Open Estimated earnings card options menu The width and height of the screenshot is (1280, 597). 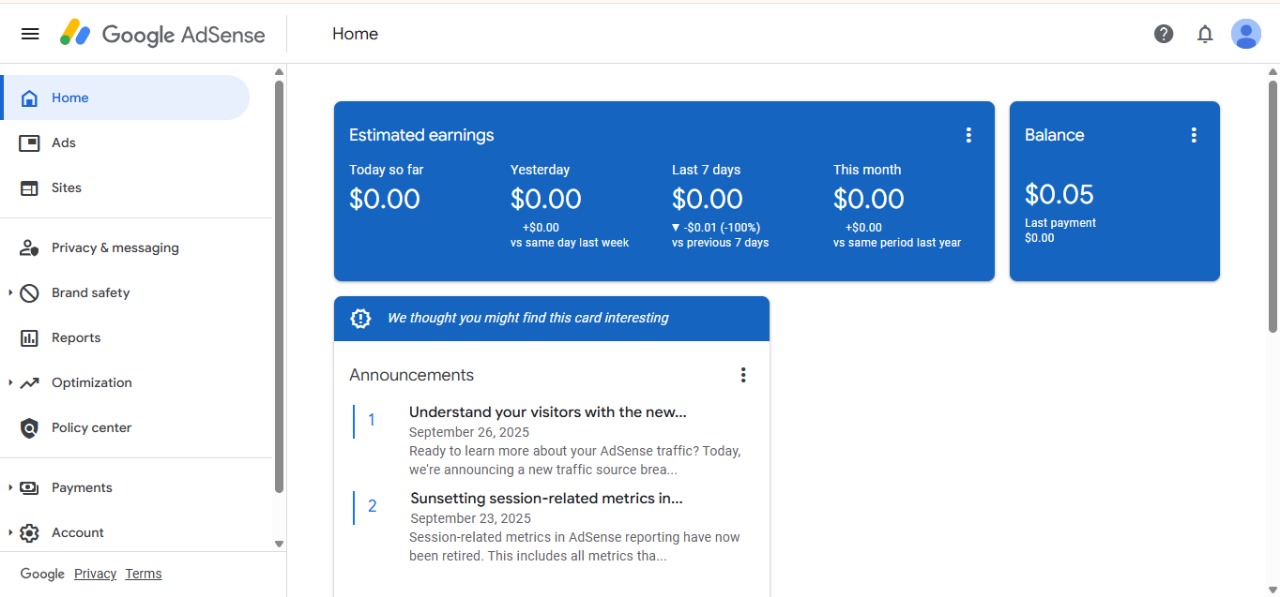tap(968, 135)
